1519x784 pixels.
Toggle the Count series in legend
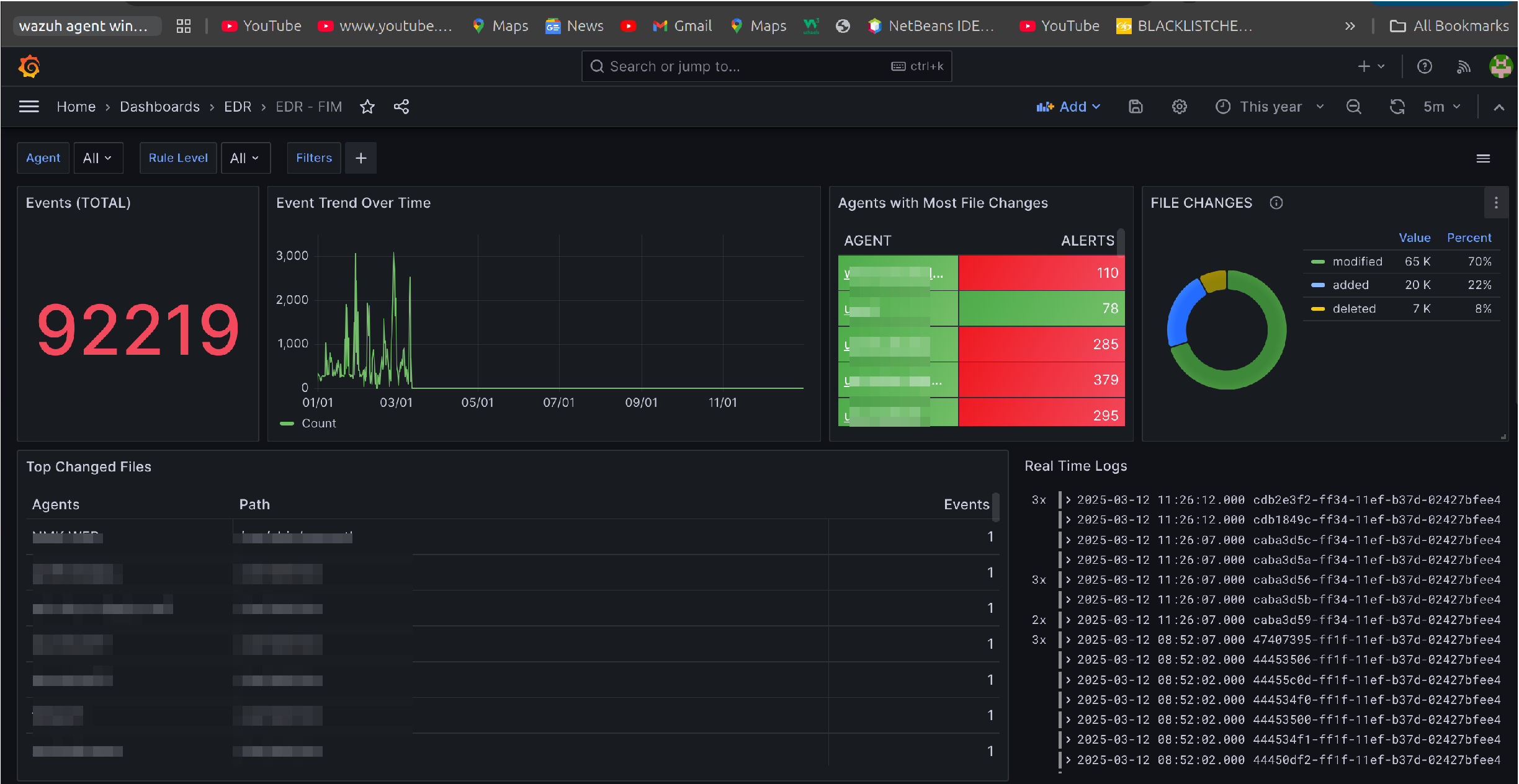click(x=318, y=424)
